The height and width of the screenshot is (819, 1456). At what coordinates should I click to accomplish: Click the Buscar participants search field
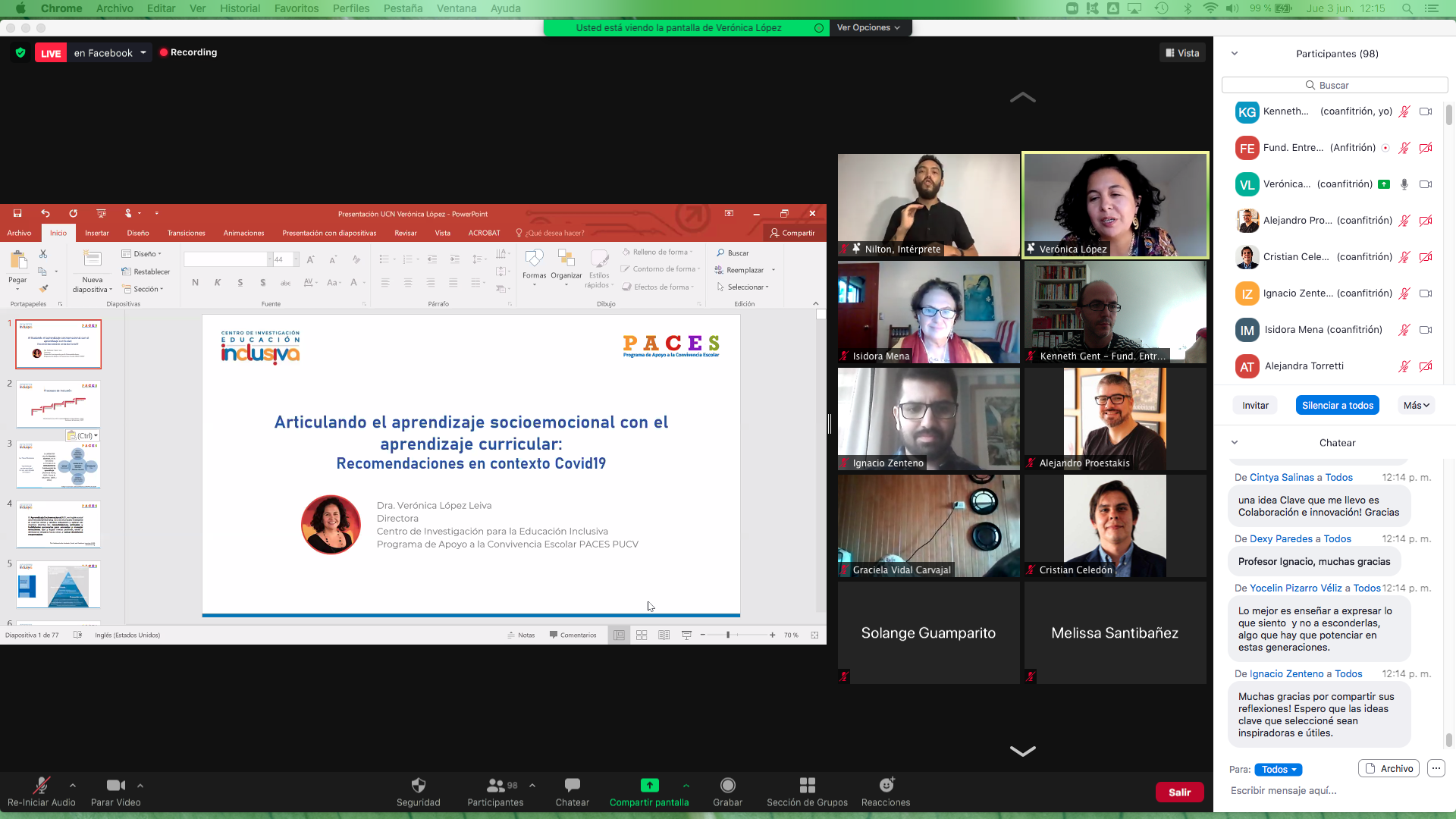(x=1335, y=85)
